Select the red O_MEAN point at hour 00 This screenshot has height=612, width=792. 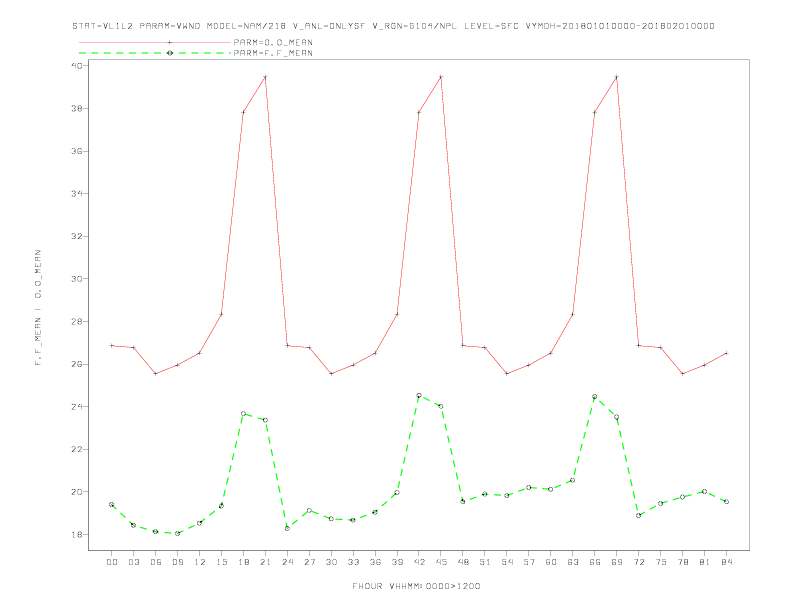(x=112, y=345)
